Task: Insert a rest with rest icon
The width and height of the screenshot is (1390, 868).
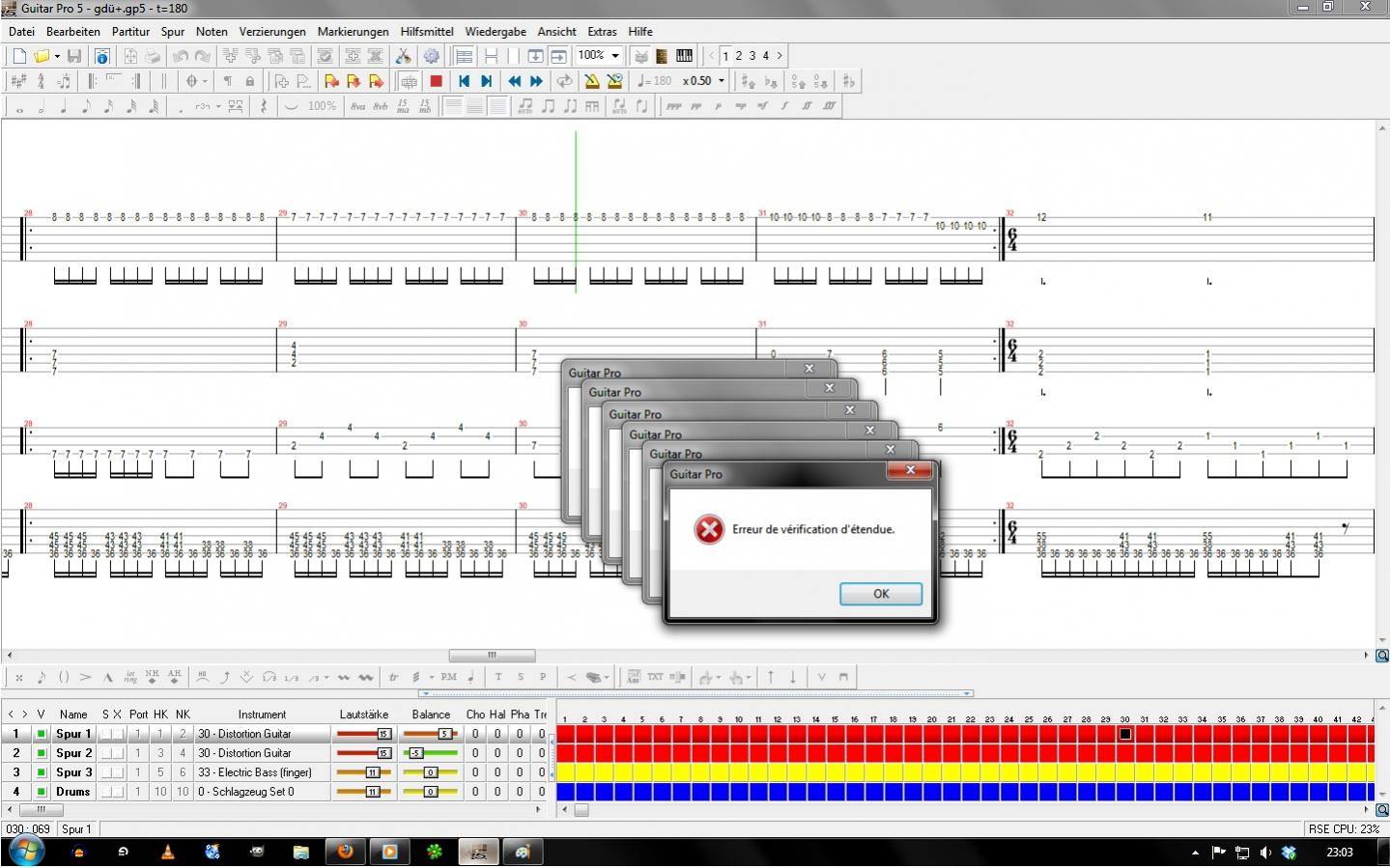Action: (x=264, y=107)
